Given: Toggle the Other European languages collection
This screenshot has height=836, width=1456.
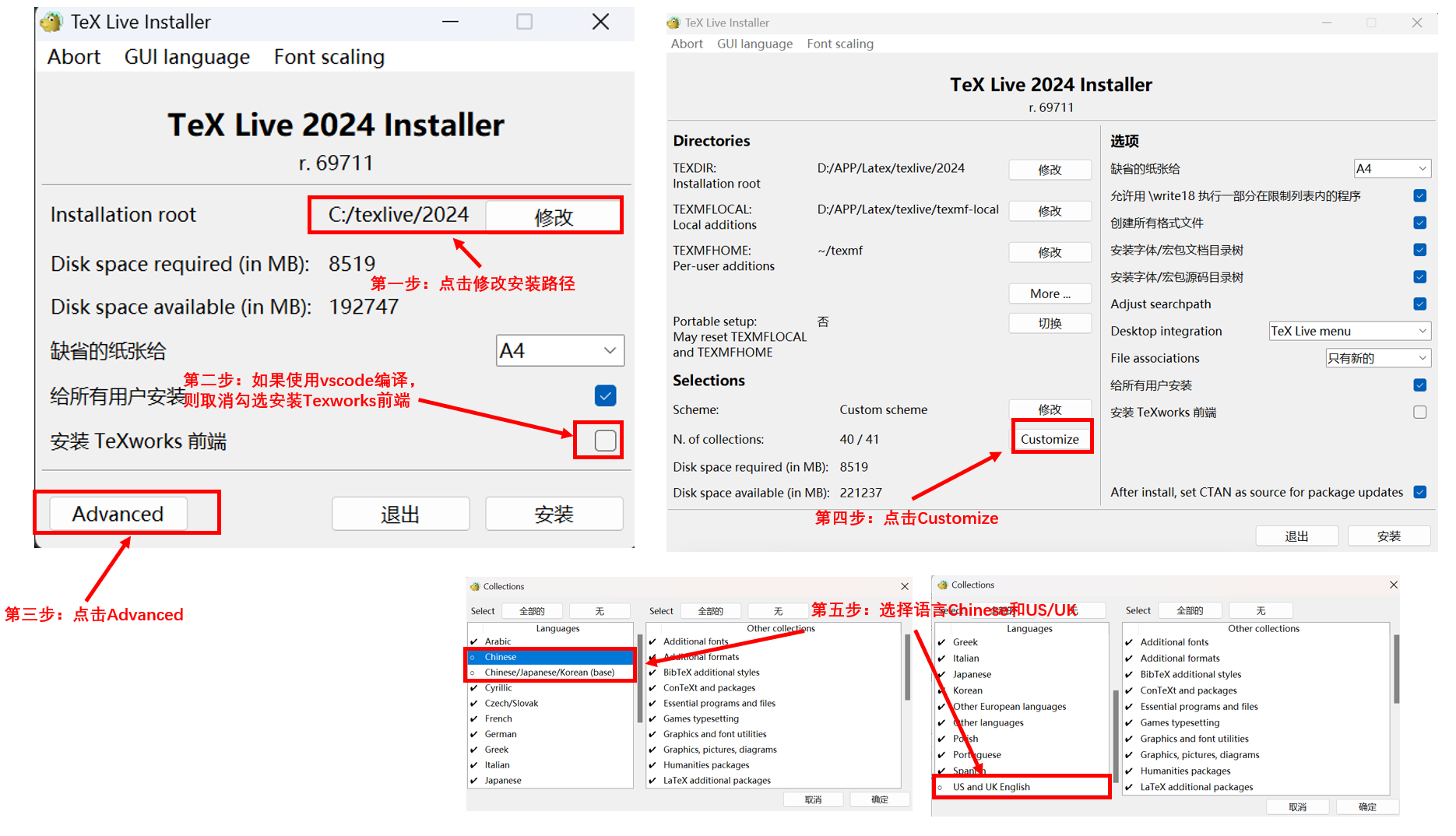Looking at the screenshot, I should point(1021,707).
